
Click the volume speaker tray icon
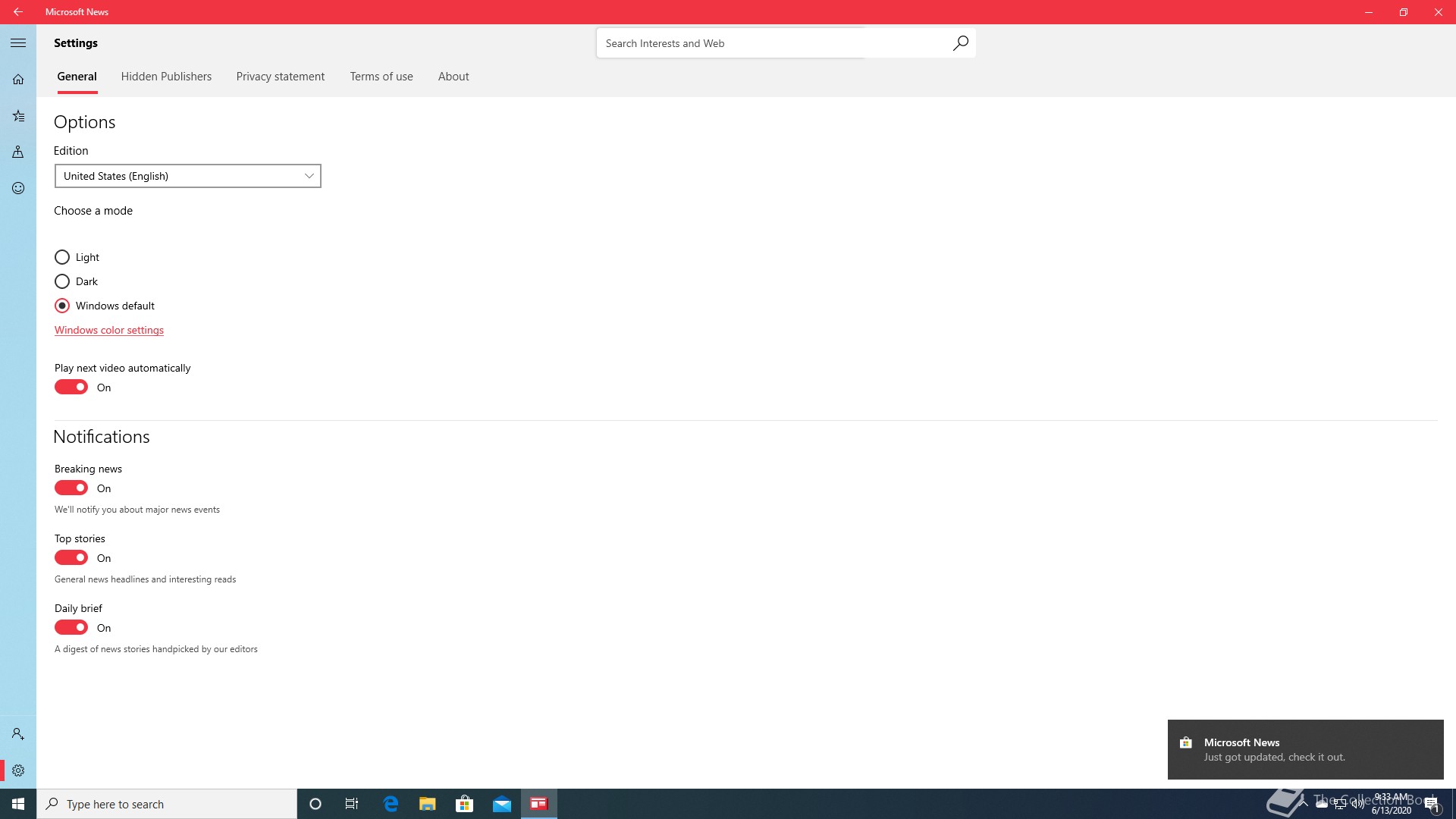[1358, 803]
